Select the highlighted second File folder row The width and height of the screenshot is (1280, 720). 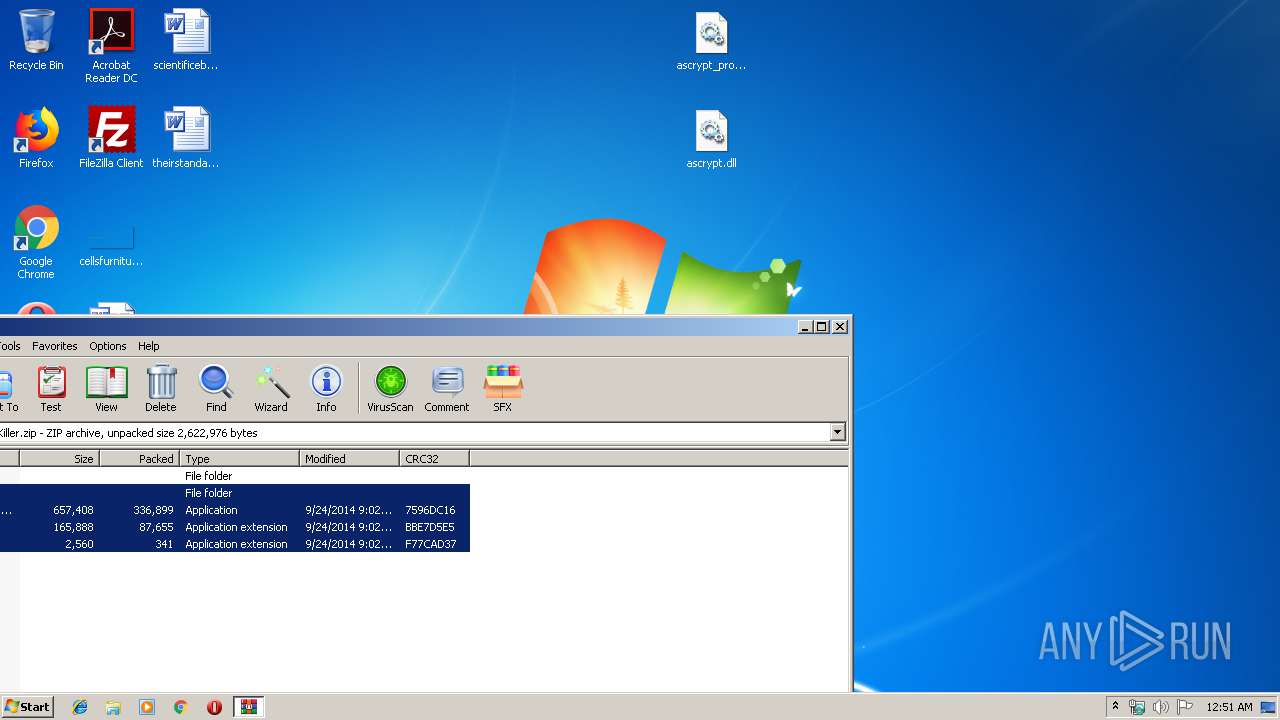[x=234, y=493]
